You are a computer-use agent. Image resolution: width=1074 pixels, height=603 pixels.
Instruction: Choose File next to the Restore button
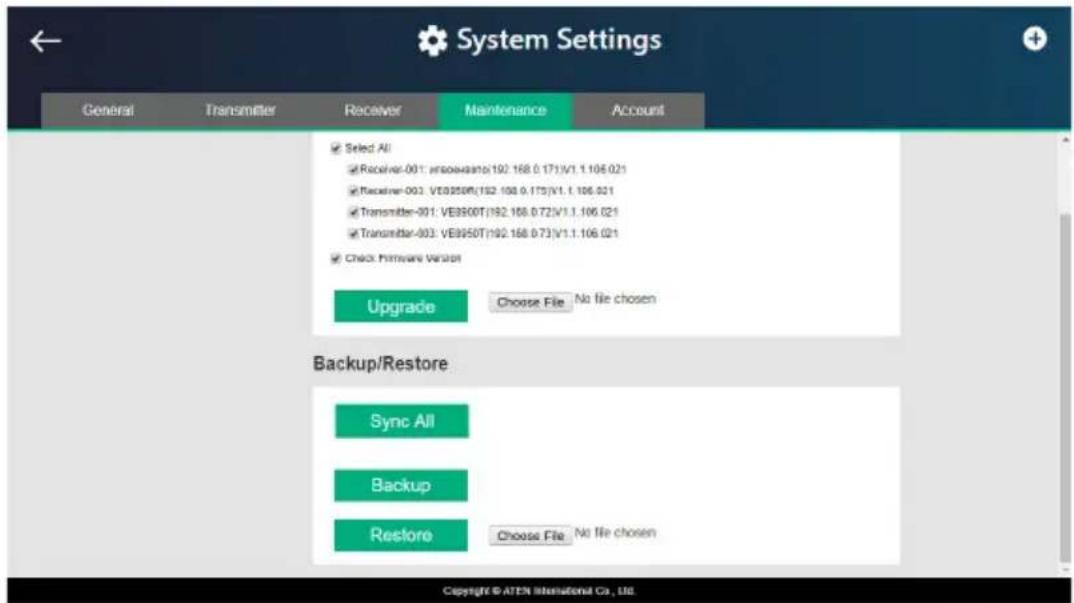[x=530, y=536]
